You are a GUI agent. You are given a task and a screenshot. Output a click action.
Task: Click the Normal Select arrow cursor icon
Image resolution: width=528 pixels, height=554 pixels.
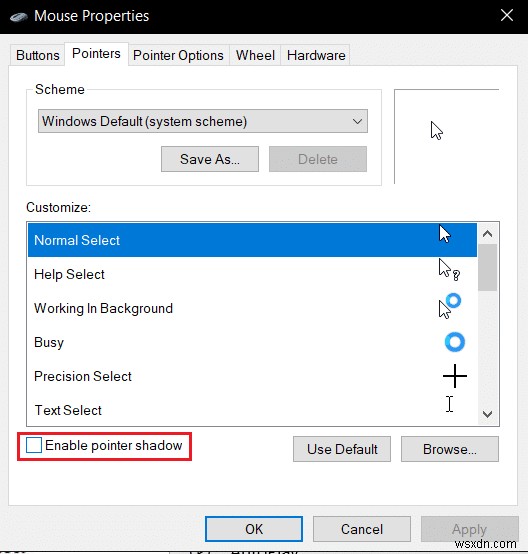(445, 234)
